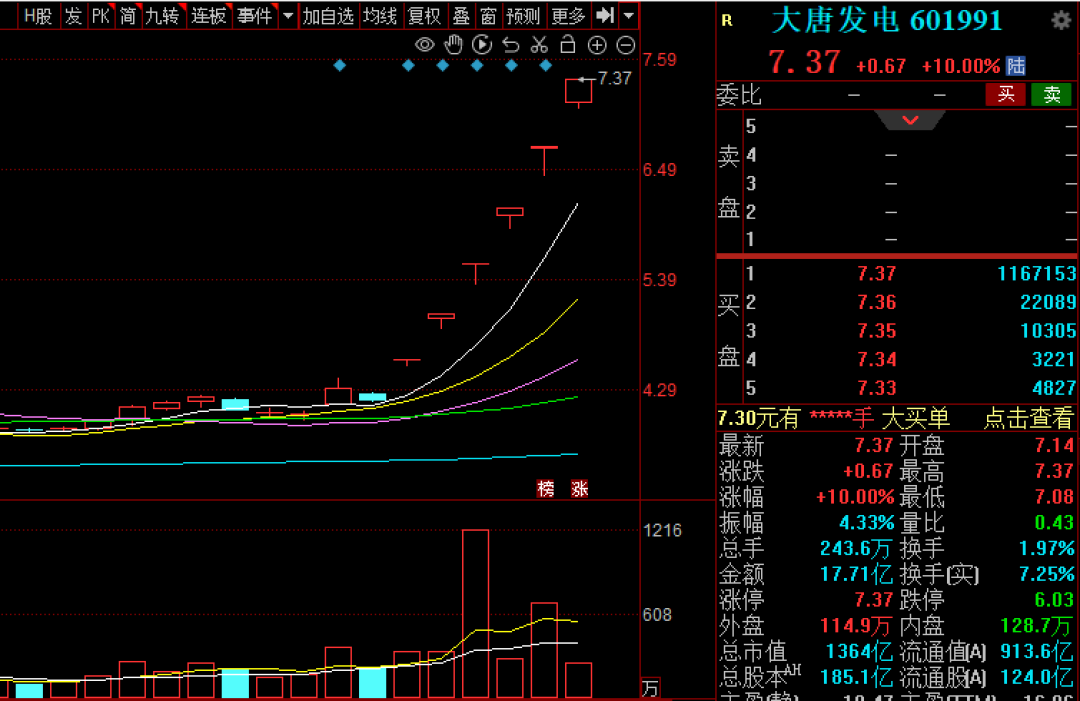The height and width of the screenshot is (701, 1080).
Task: Click the 涨停 price 7.37
Action: [x=873, y=599]
